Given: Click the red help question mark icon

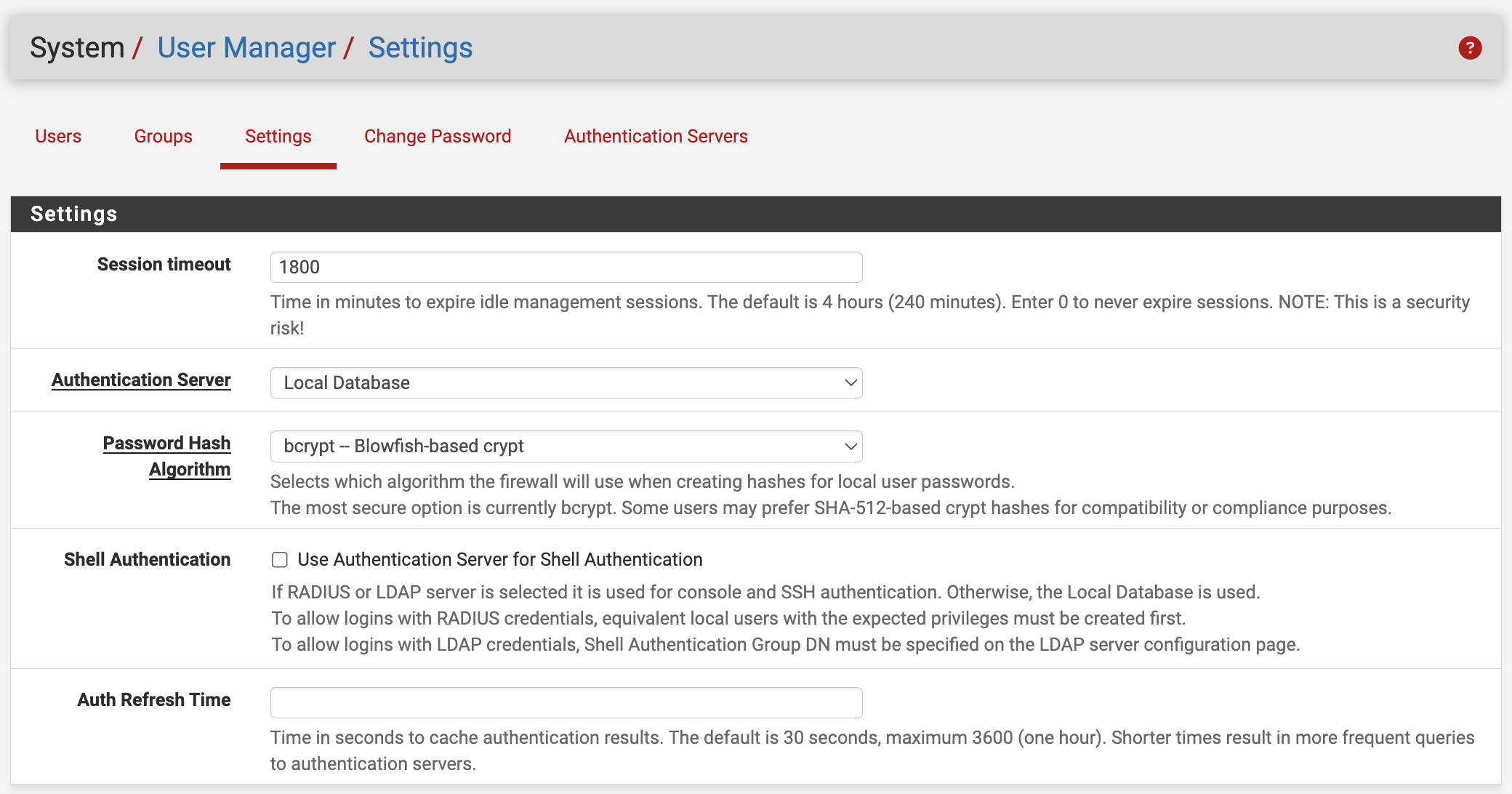Looking at the screenshot, I should pos(1470,48).
